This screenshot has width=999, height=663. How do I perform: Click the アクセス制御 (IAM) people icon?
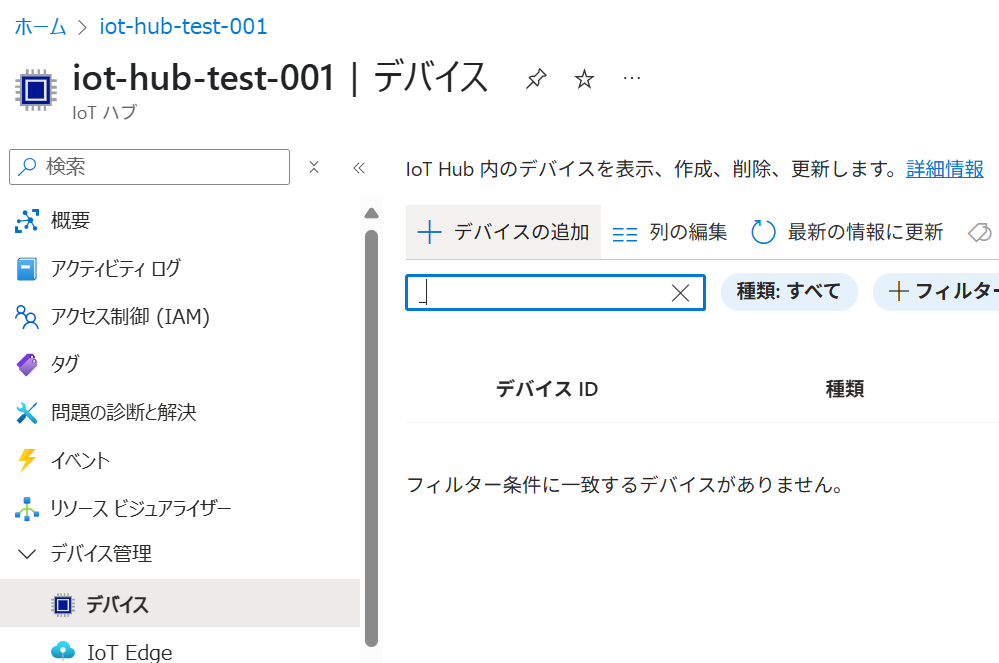tap(27, 317)
